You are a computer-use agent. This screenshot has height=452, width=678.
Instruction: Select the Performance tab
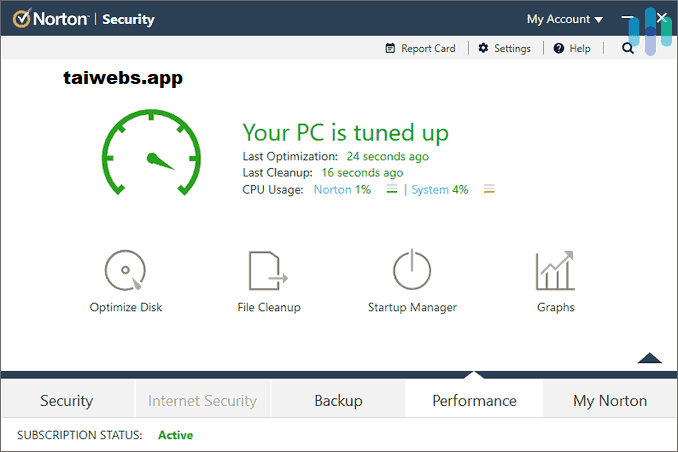(474, 401)
